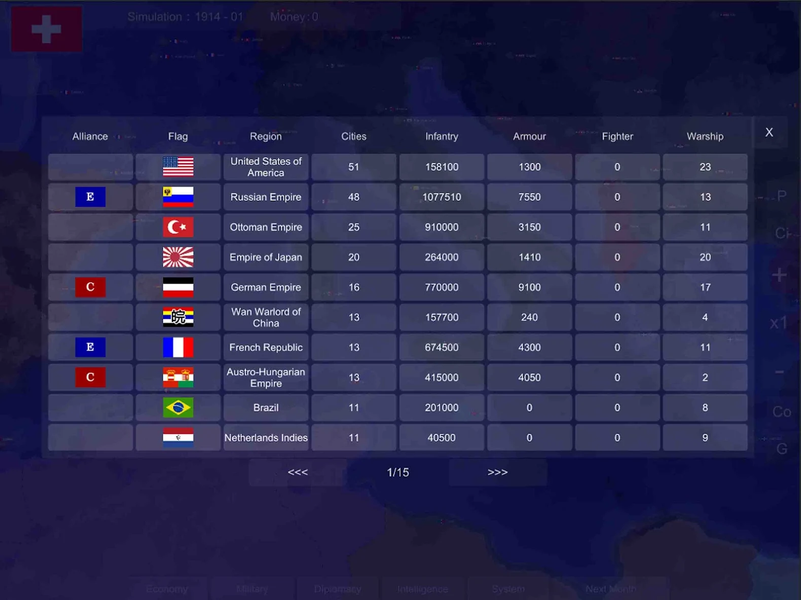Screen dimensions: 801x600
Task: Click the Brazil flag icon
Action: click(x=178, y=408)
